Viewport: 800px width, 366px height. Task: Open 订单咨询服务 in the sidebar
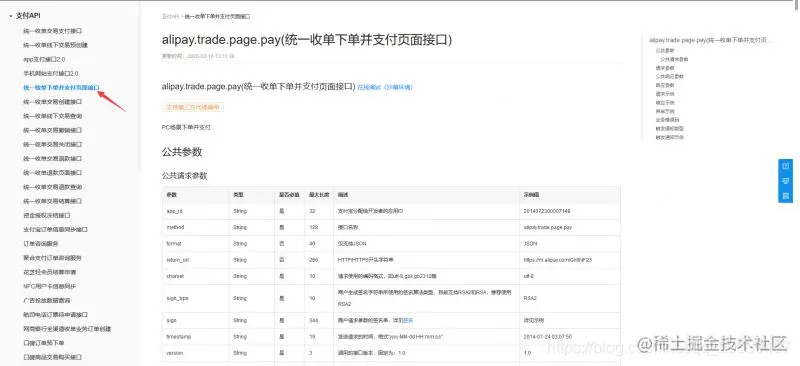click(41, 243)
